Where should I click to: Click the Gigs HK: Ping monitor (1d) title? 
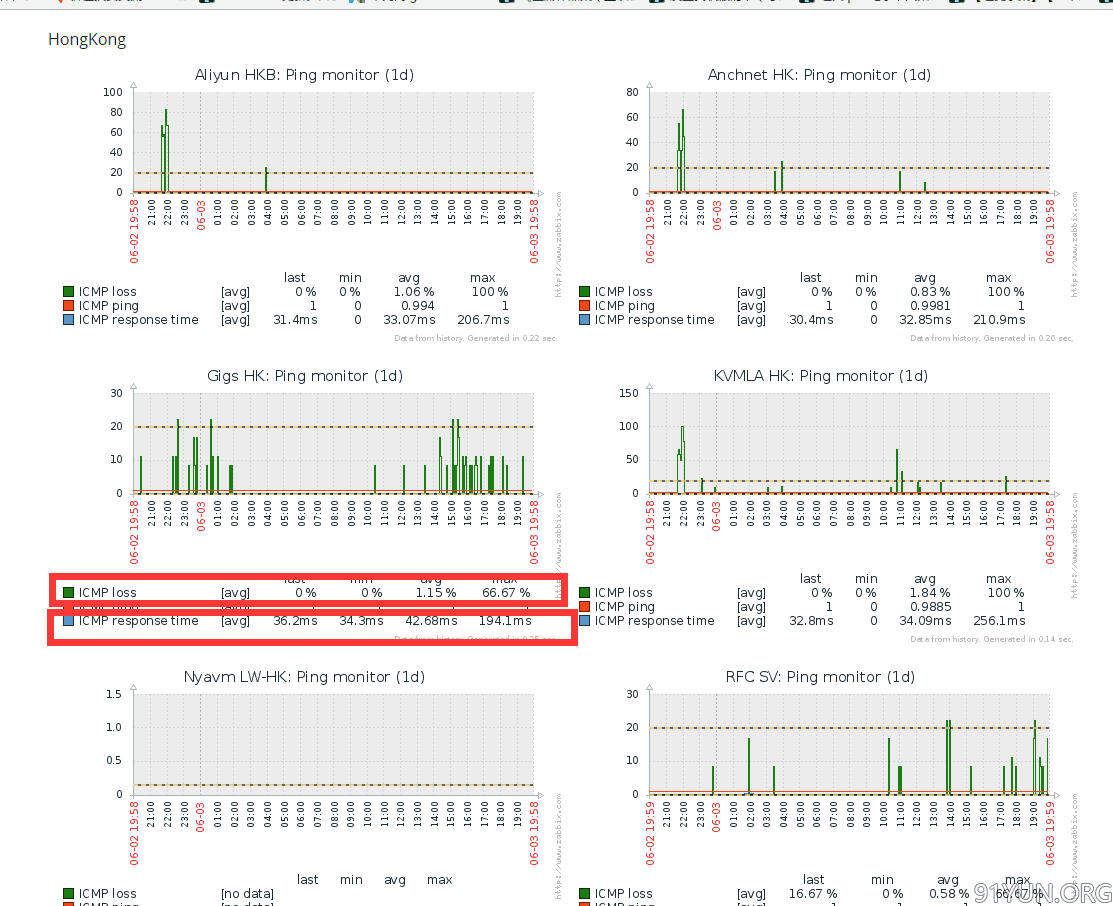pos(304,376)
